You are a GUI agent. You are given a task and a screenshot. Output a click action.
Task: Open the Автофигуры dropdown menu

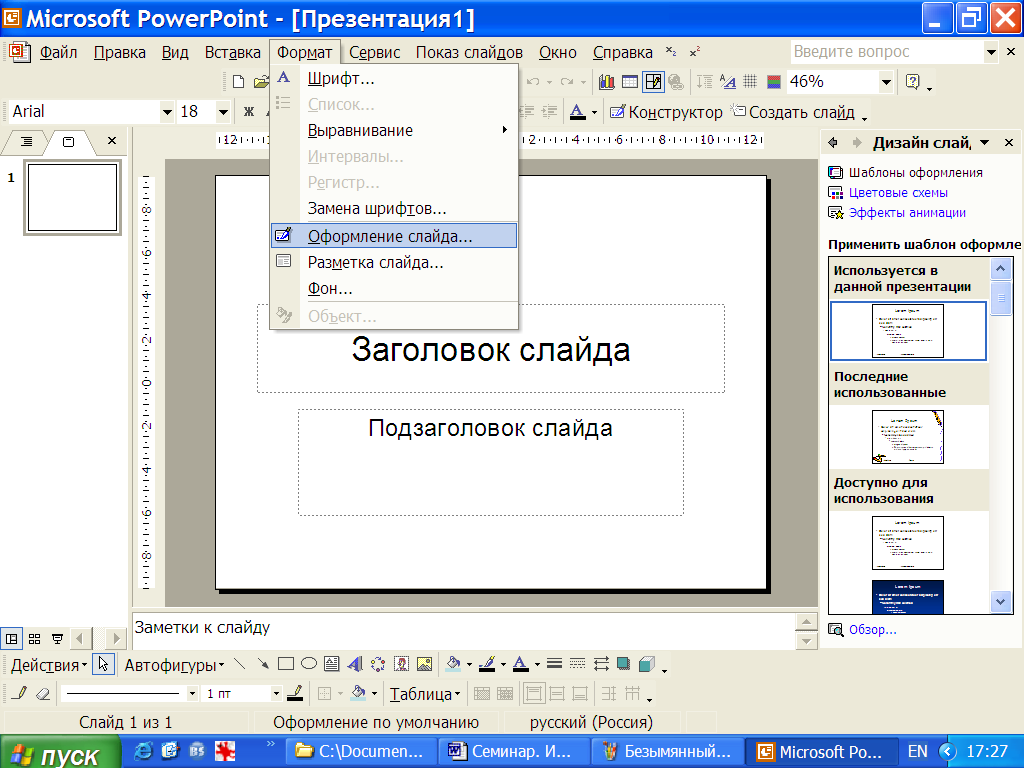tap(174, 665)
